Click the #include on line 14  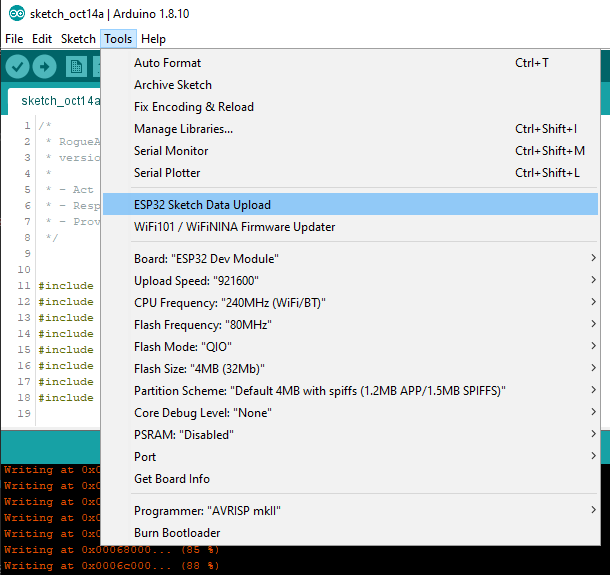point(66,334)
